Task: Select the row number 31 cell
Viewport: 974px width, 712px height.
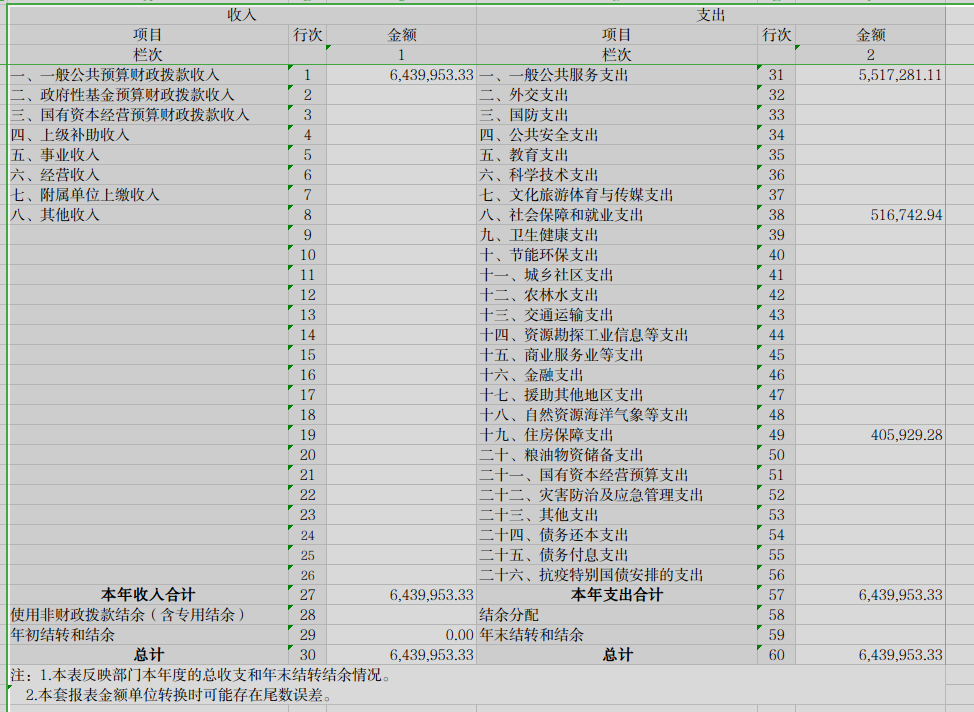Action: [x=776, y=75]
